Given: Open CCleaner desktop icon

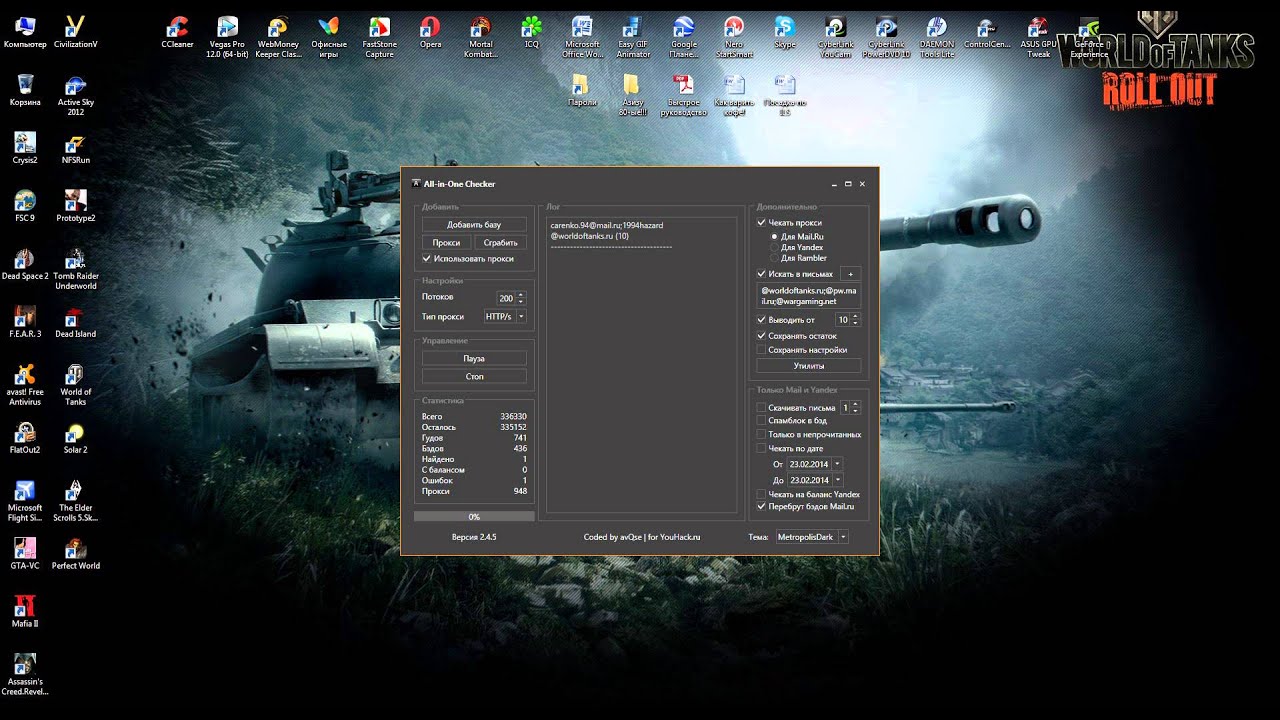Looking at the screenshot, I should (177, 33).
